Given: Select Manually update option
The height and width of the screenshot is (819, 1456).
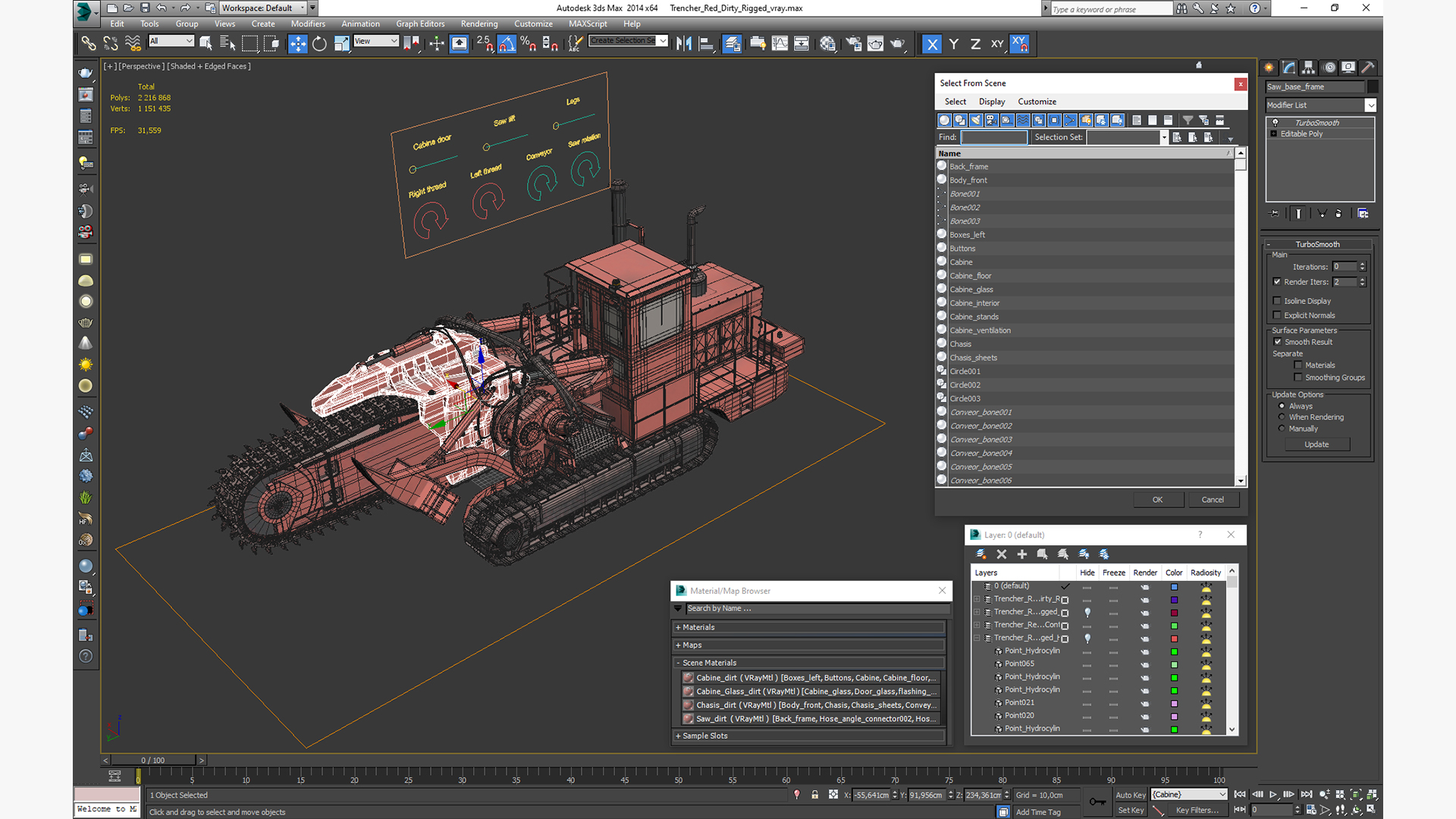Looking at the screenshot, I should 1282,428.
